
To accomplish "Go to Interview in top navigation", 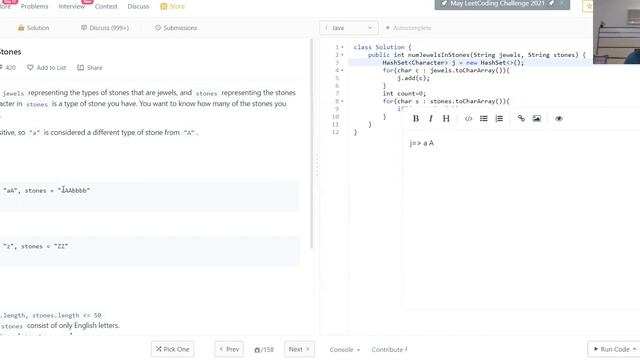I will pyautogui.click(x=71, y=6).
